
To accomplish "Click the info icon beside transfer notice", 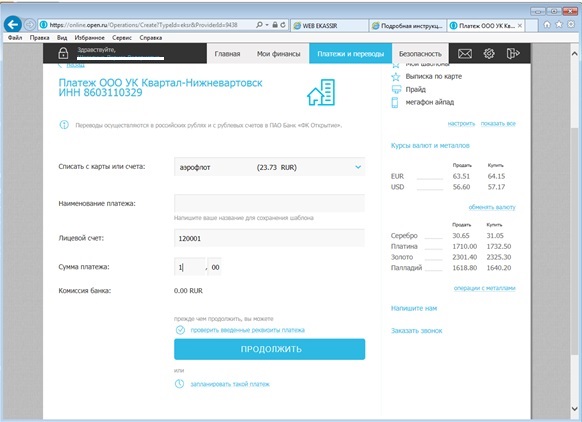I will (64, 125).
